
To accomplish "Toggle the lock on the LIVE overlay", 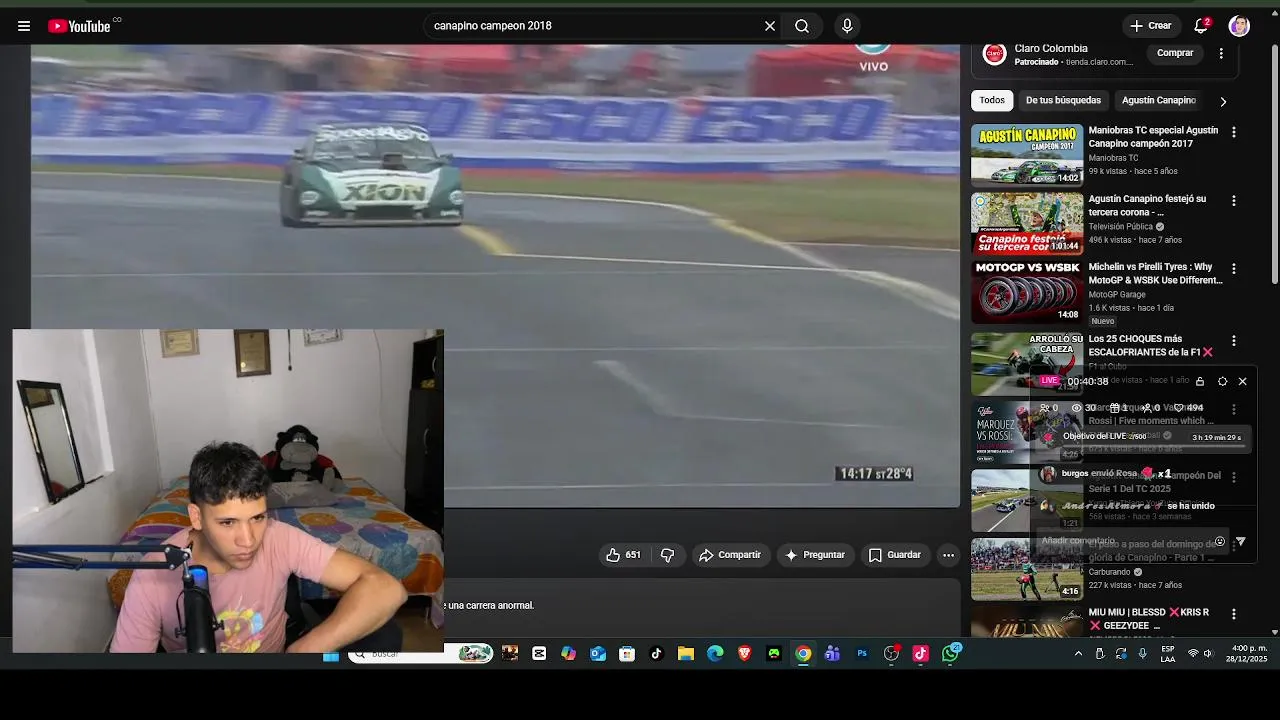I will pos(1200,381).
